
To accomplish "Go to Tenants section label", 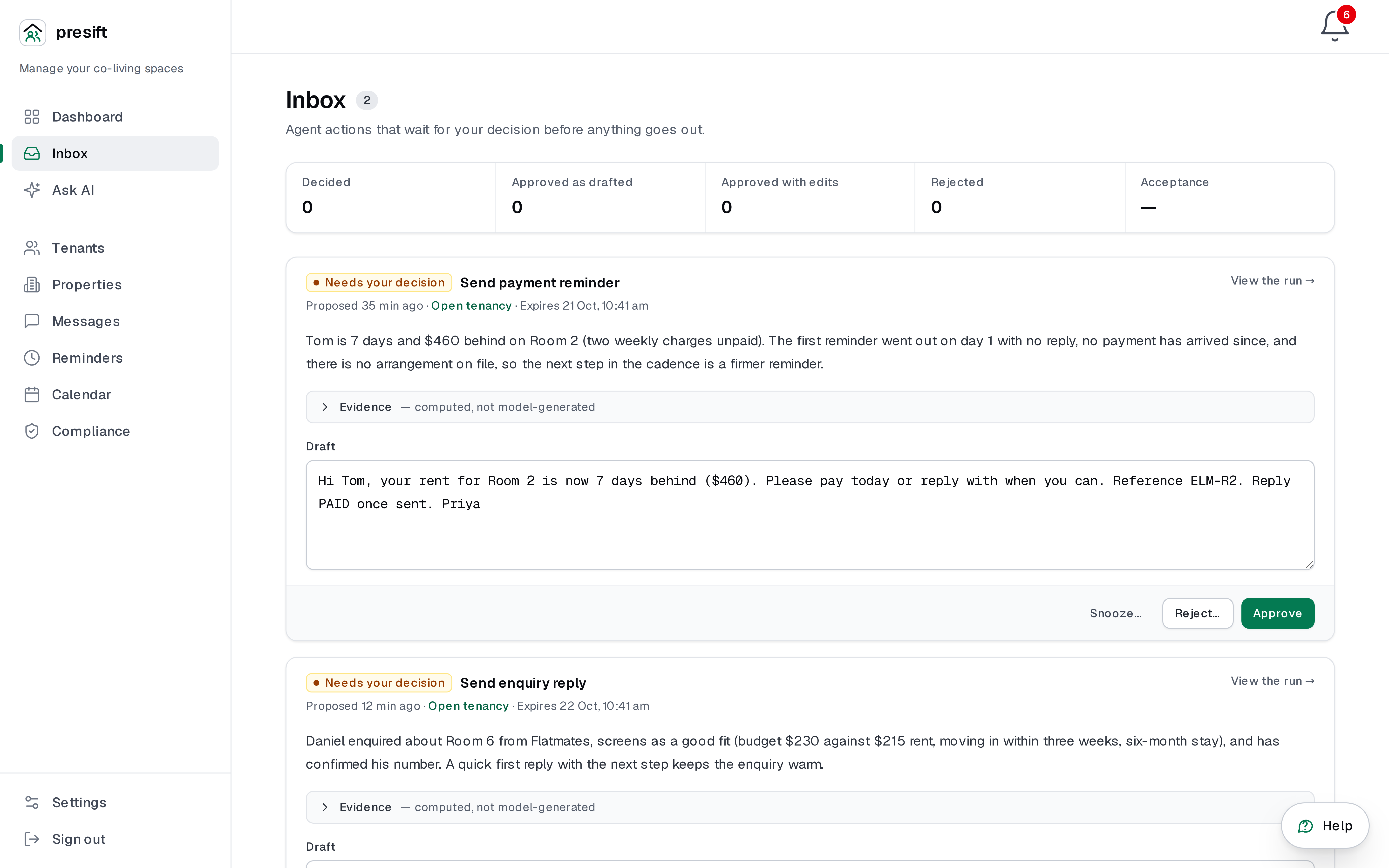I will pos(78,248).
